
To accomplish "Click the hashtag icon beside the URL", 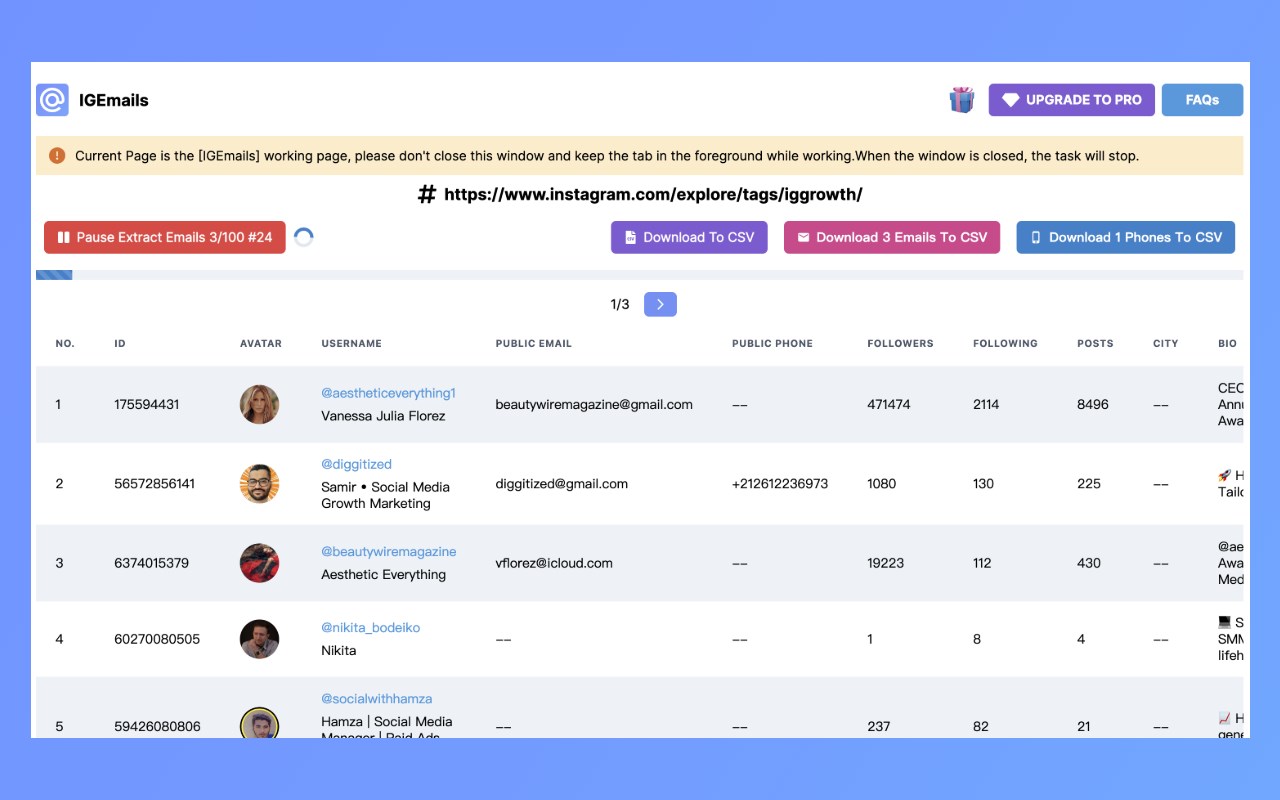I will coord(427,194).
